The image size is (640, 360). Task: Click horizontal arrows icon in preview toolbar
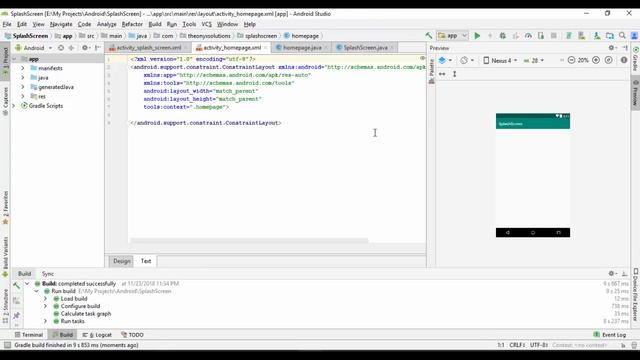442,74
